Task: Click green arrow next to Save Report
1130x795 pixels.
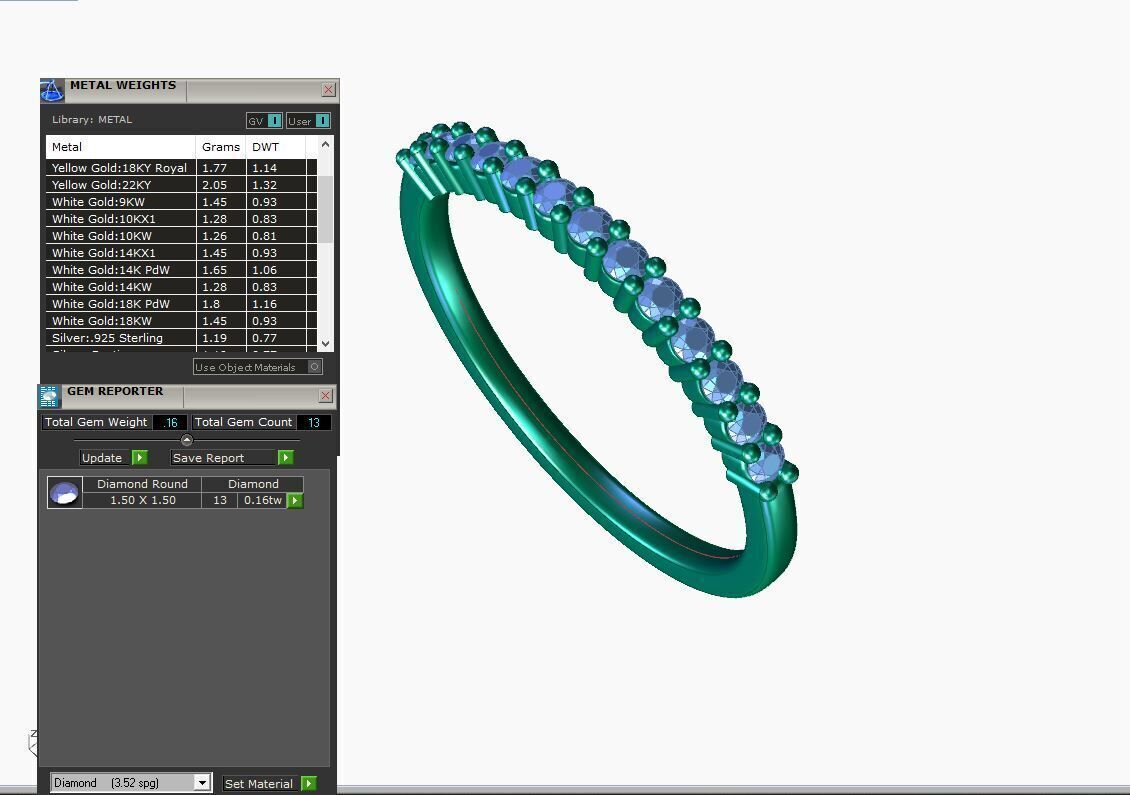Action: 285,458
